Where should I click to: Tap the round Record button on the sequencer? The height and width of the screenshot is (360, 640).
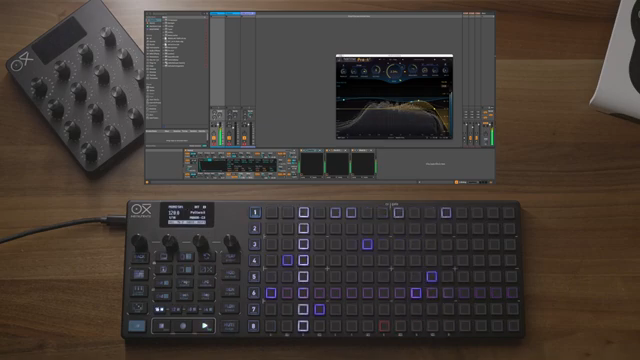[183, 326]
